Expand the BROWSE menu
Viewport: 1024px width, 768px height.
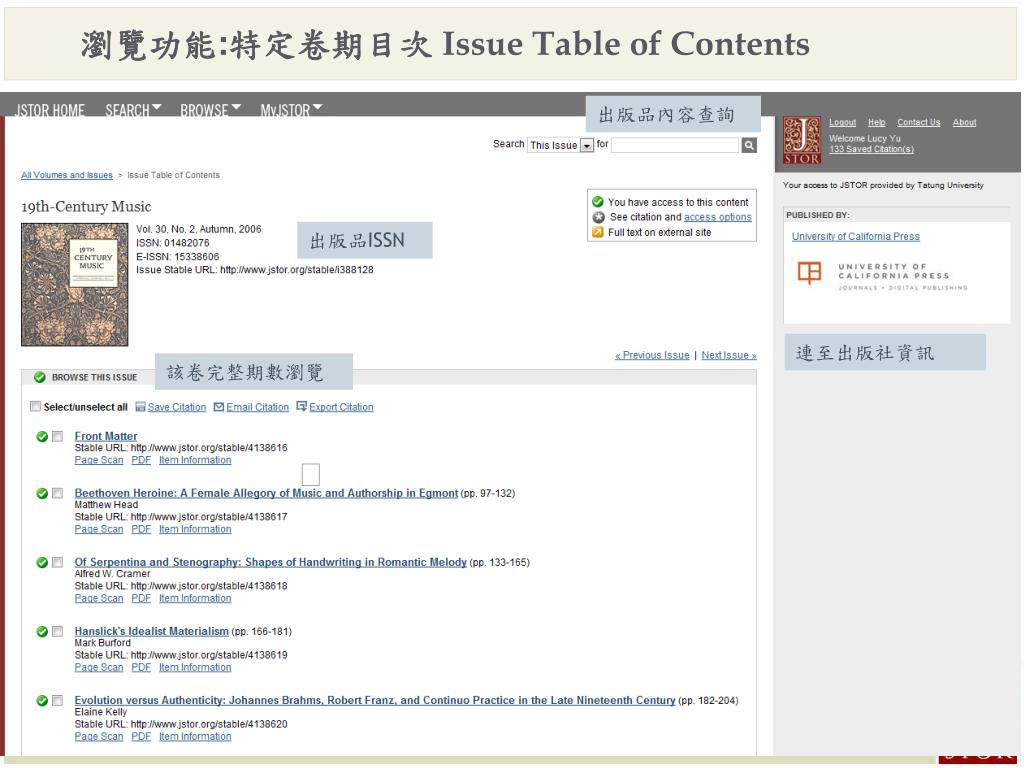coord(210,110)
